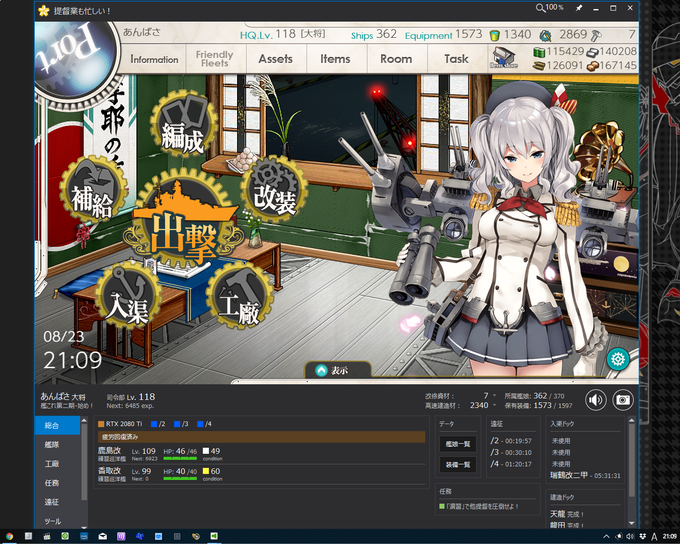The width and height of the screenshot is (680, 552).
Task: Click the quest 「潜器」で他提督を圧倒せよ!
Action: [479, 506]
